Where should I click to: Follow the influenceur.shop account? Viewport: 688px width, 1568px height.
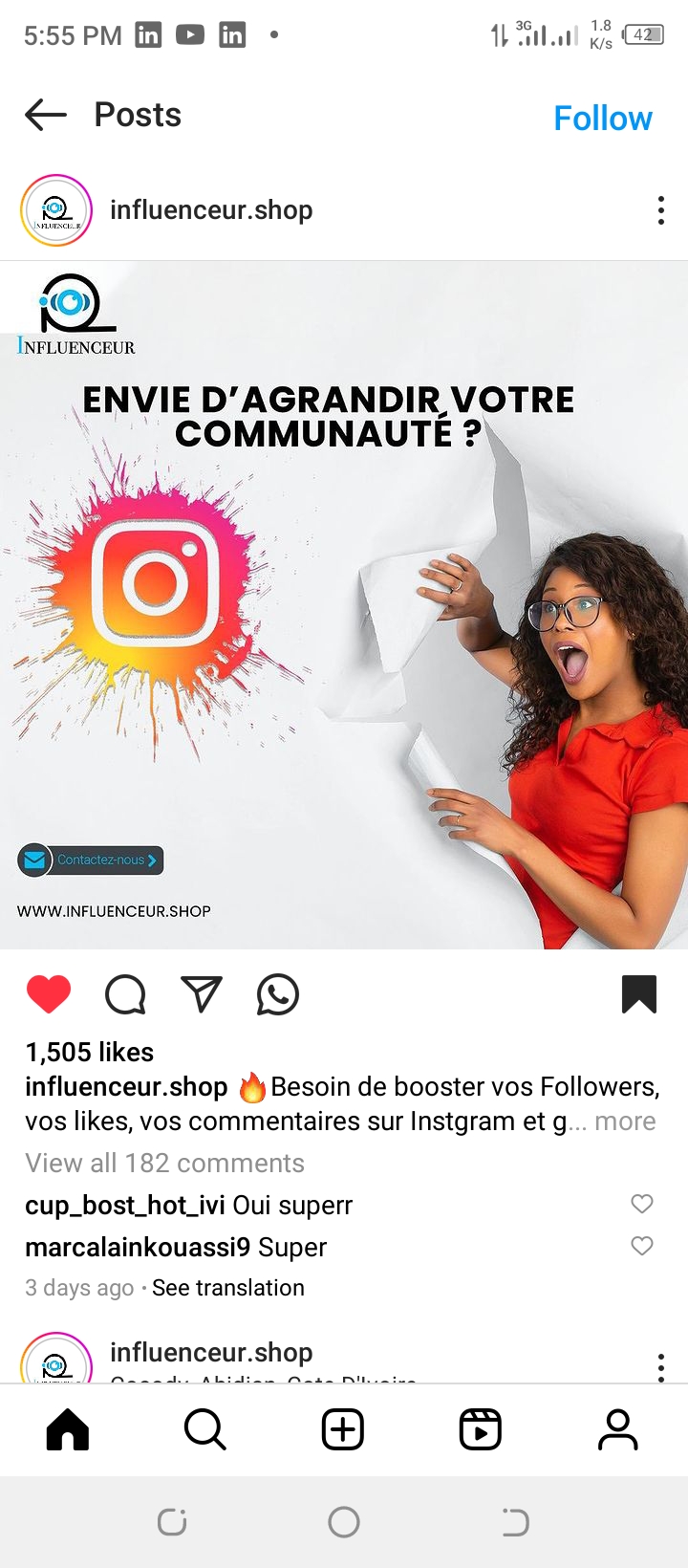point(603,119)
